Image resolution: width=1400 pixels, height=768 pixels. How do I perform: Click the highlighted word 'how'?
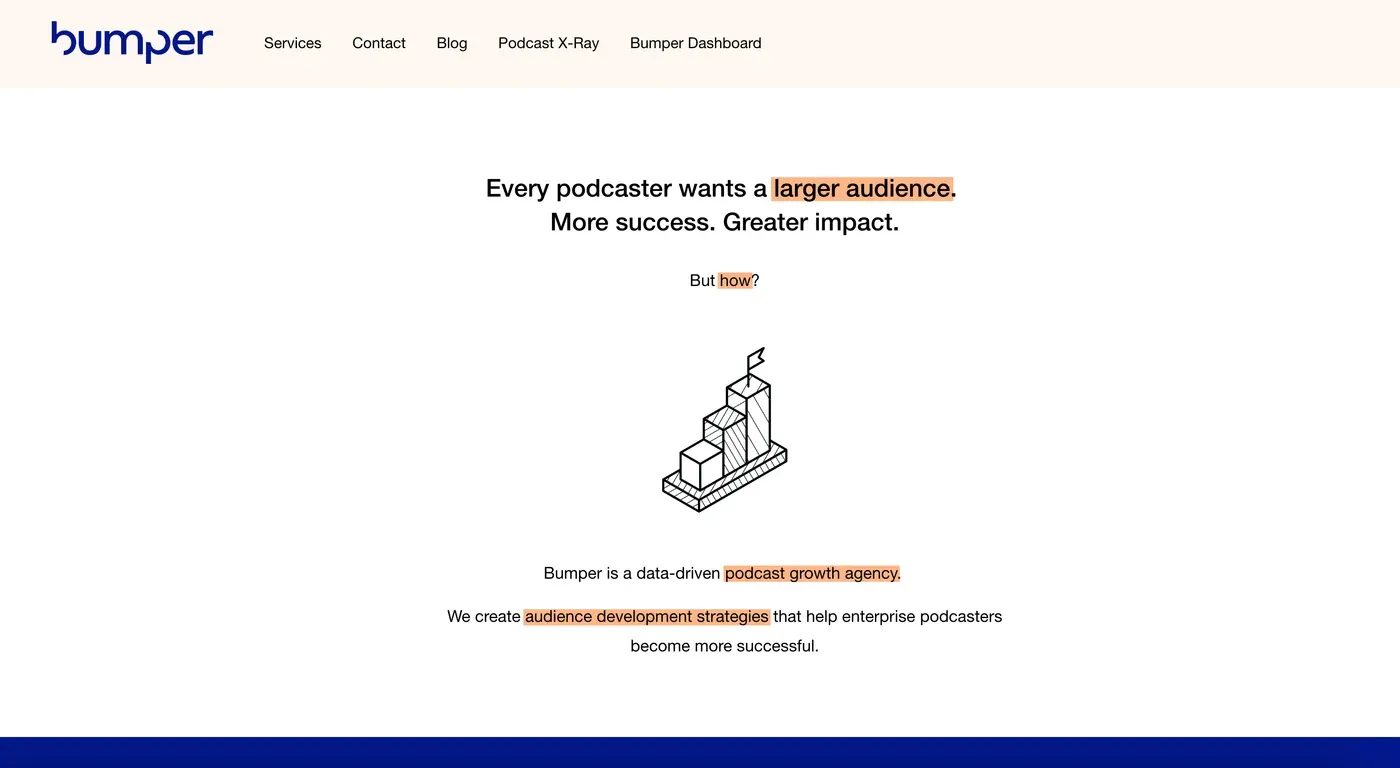735,281
